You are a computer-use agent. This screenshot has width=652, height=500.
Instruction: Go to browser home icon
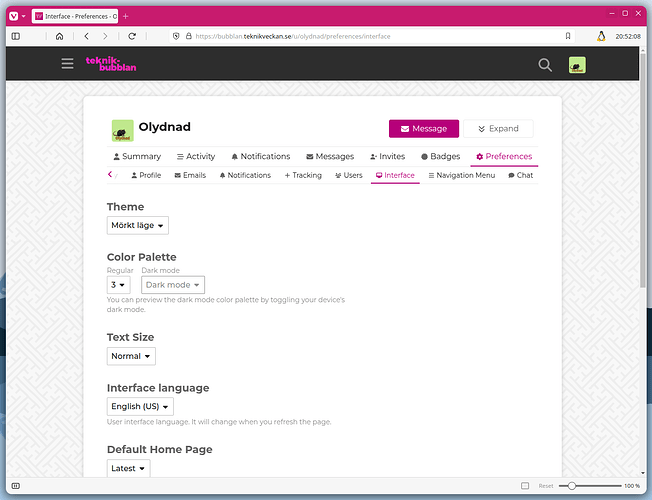pyautogui.click(x=59, y=36)
